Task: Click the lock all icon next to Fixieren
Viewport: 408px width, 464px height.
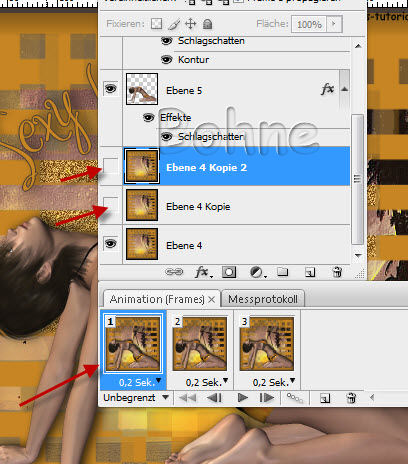Action: pos(208,24)
